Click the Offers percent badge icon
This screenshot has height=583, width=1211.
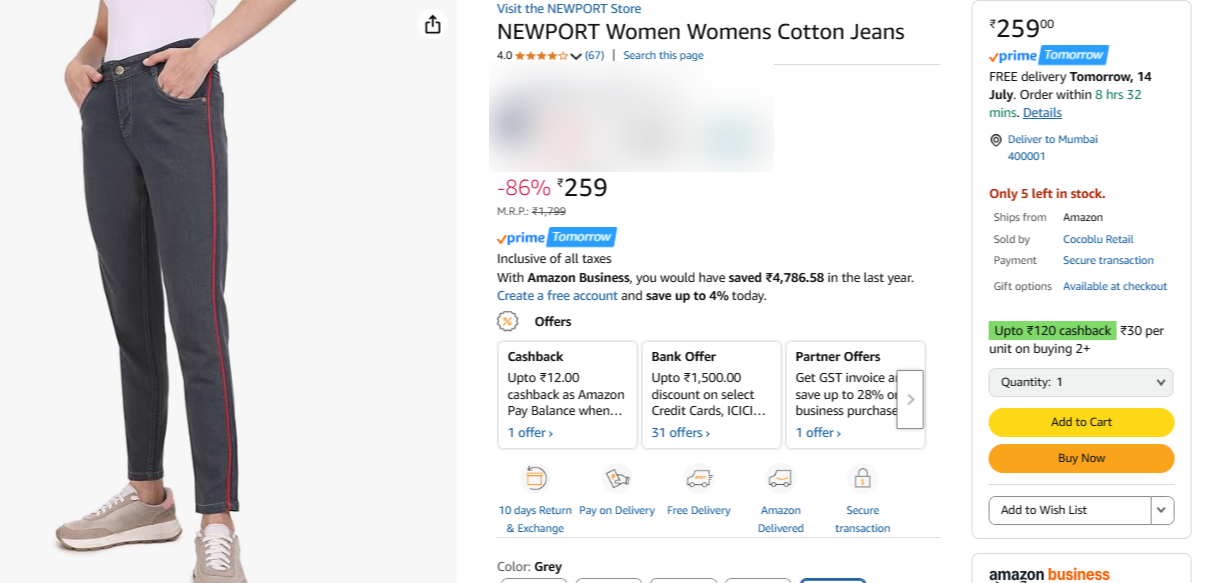(508, 321)
